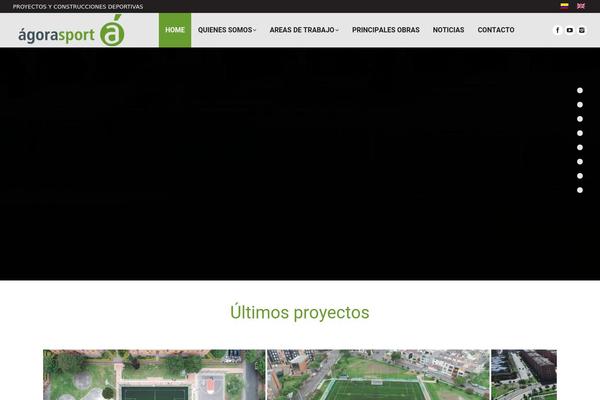Click the ágorasport logo

coord(71,31)
